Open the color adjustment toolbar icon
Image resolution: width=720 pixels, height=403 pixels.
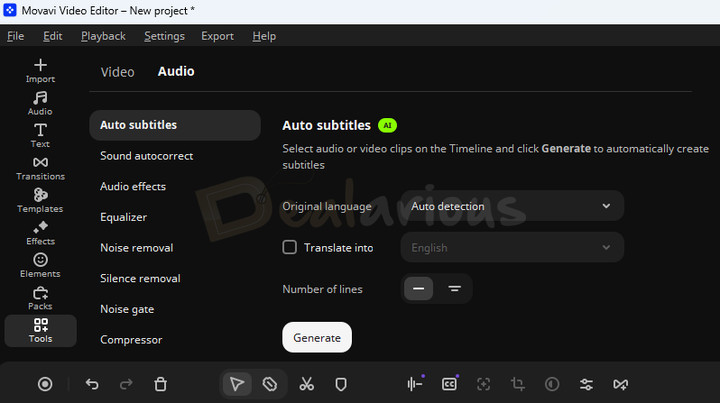(x=552, y=384)
